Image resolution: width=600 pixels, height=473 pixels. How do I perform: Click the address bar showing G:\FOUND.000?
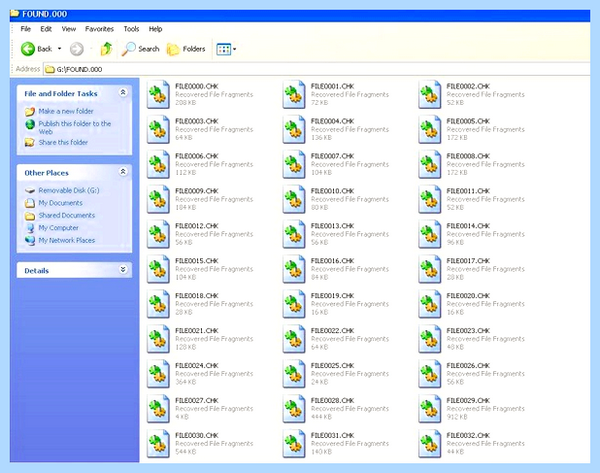coord(317,69)
